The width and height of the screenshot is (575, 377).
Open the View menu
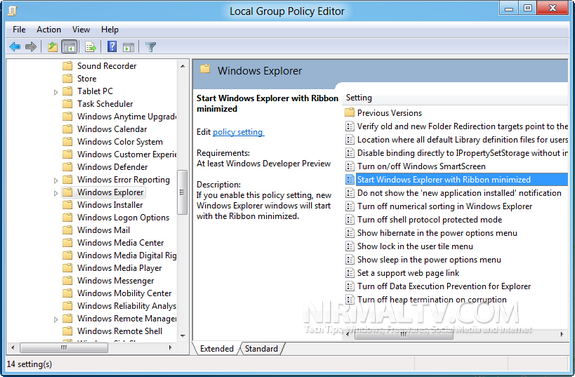coord(81,29)
